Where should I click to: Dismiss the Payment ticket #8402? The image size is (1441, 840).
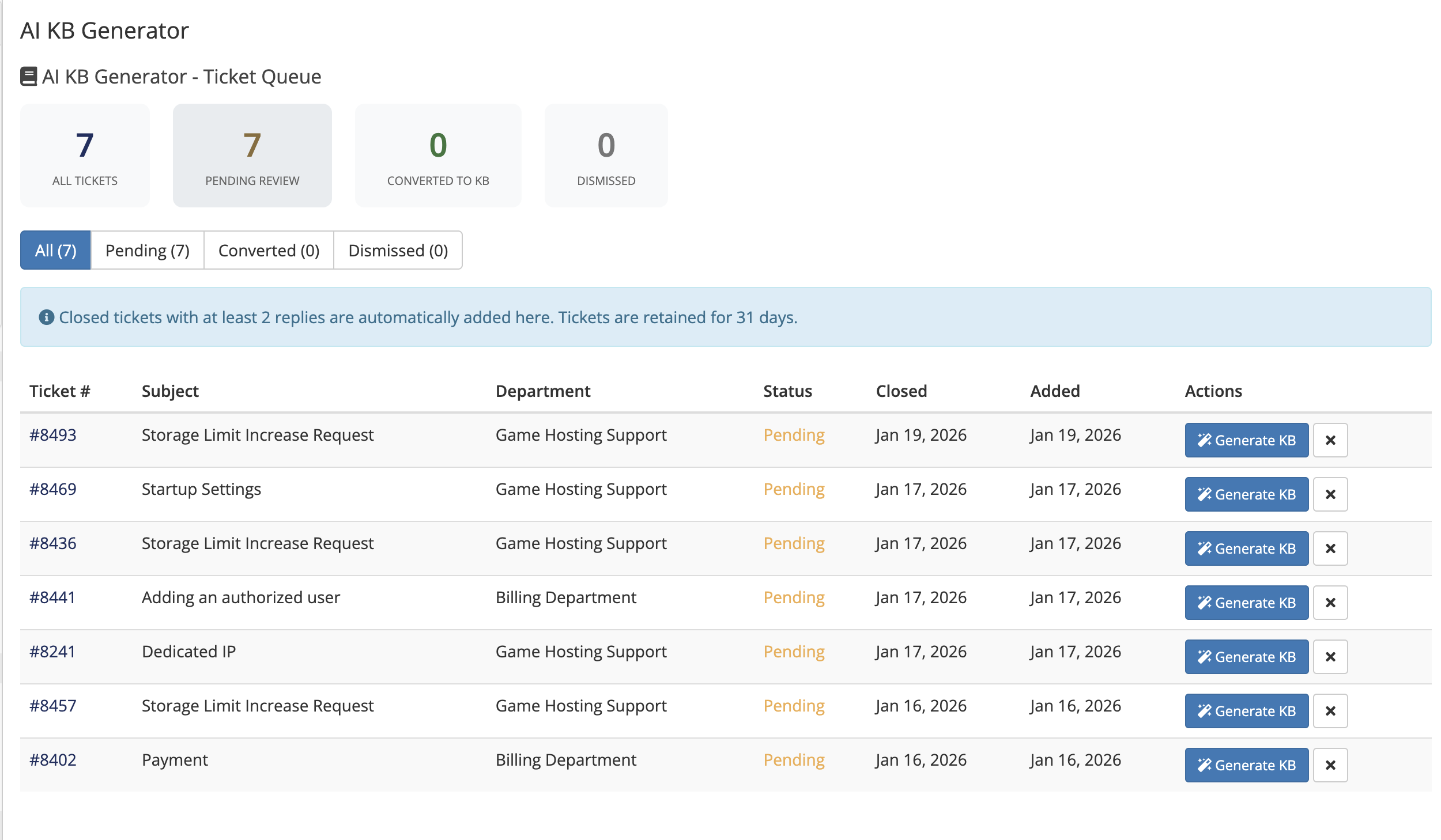1330,765
